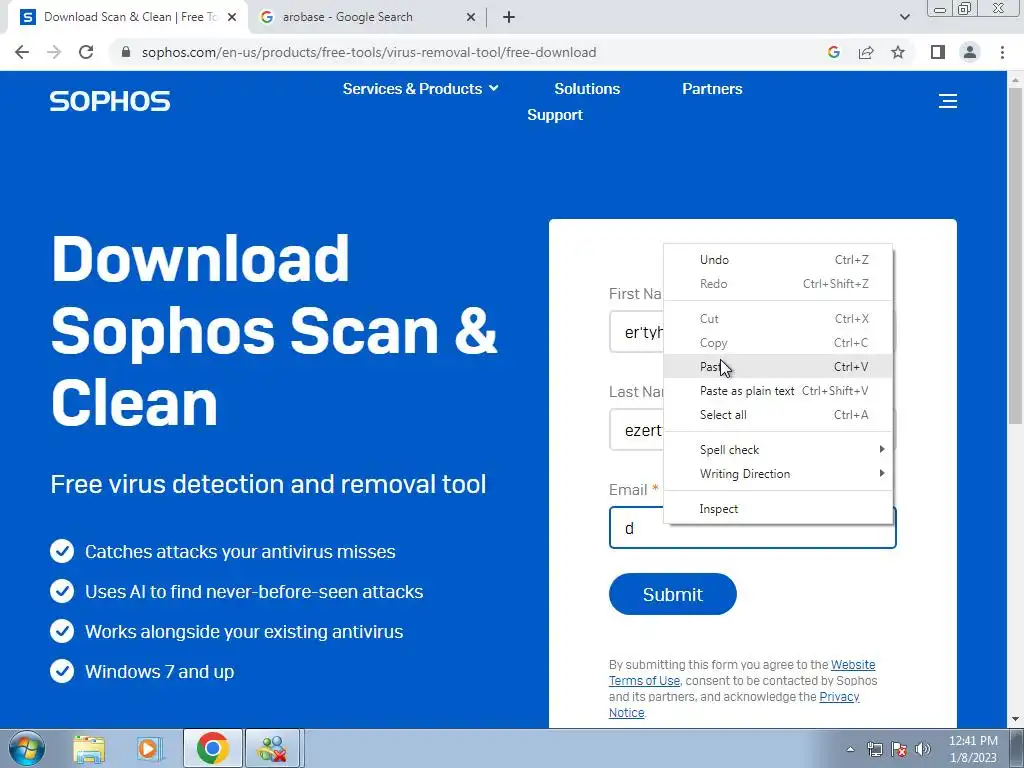Reload the Sophos page
This screenshot has width=1024, height=768.
[86, 52]
